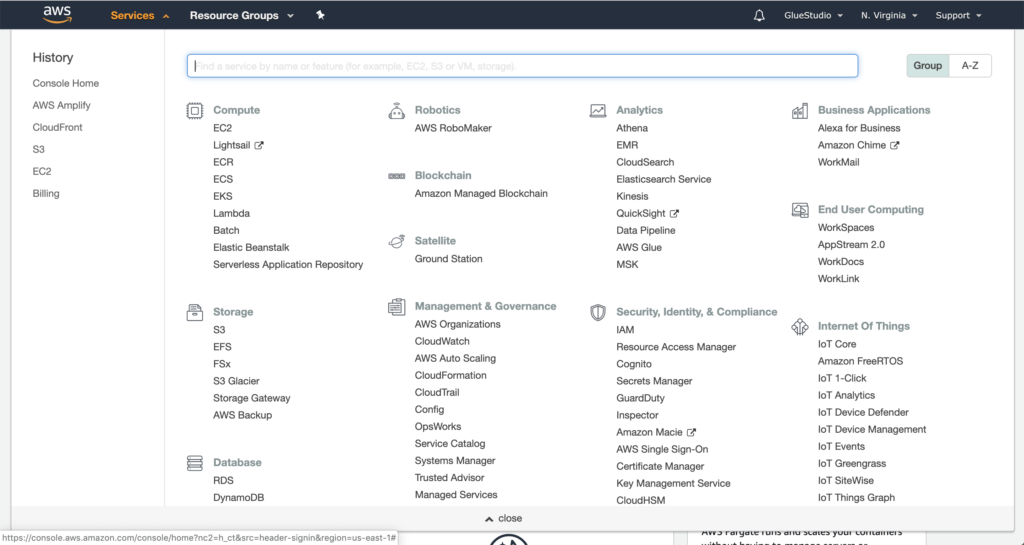Open IoT Core service
The image size is (1024, 545).
837,344
